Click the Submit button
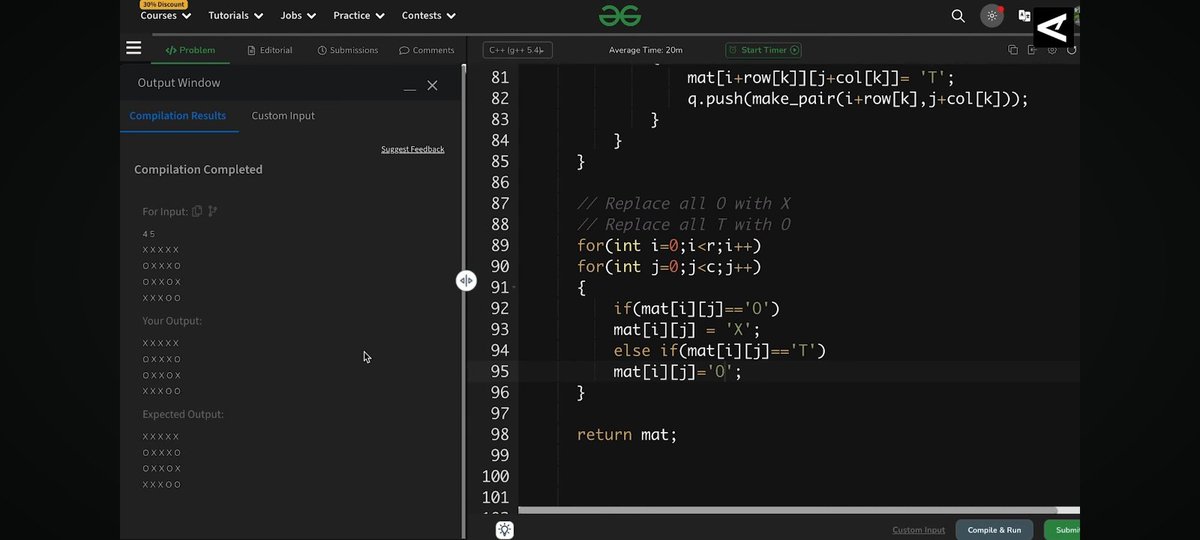The width and height of the screenshot is (1200, 540). [x=1063, y=530]
